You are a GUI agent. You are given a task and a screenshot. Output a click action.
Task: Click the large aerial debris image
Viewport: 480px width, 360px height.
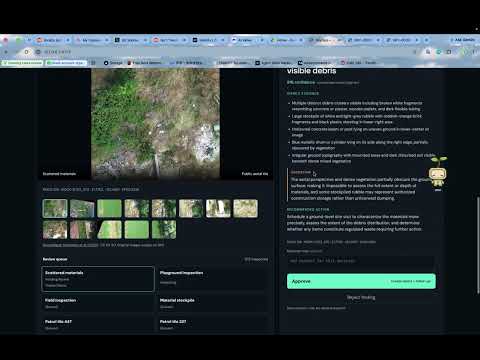[156, 123]
